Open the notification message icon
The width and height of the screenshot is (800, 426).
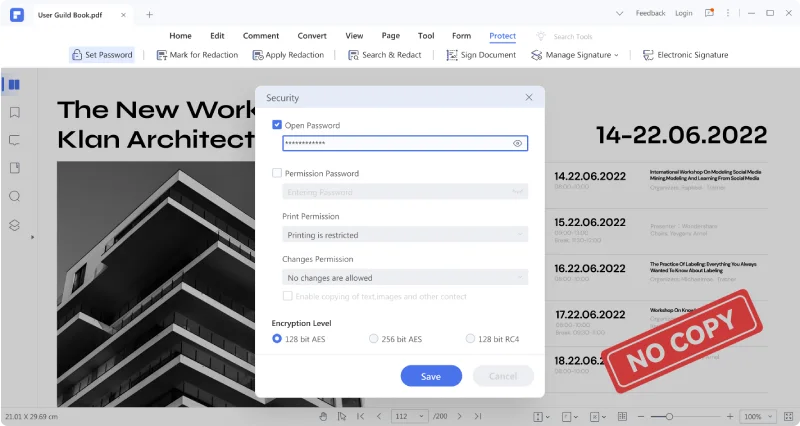point(709,13)
